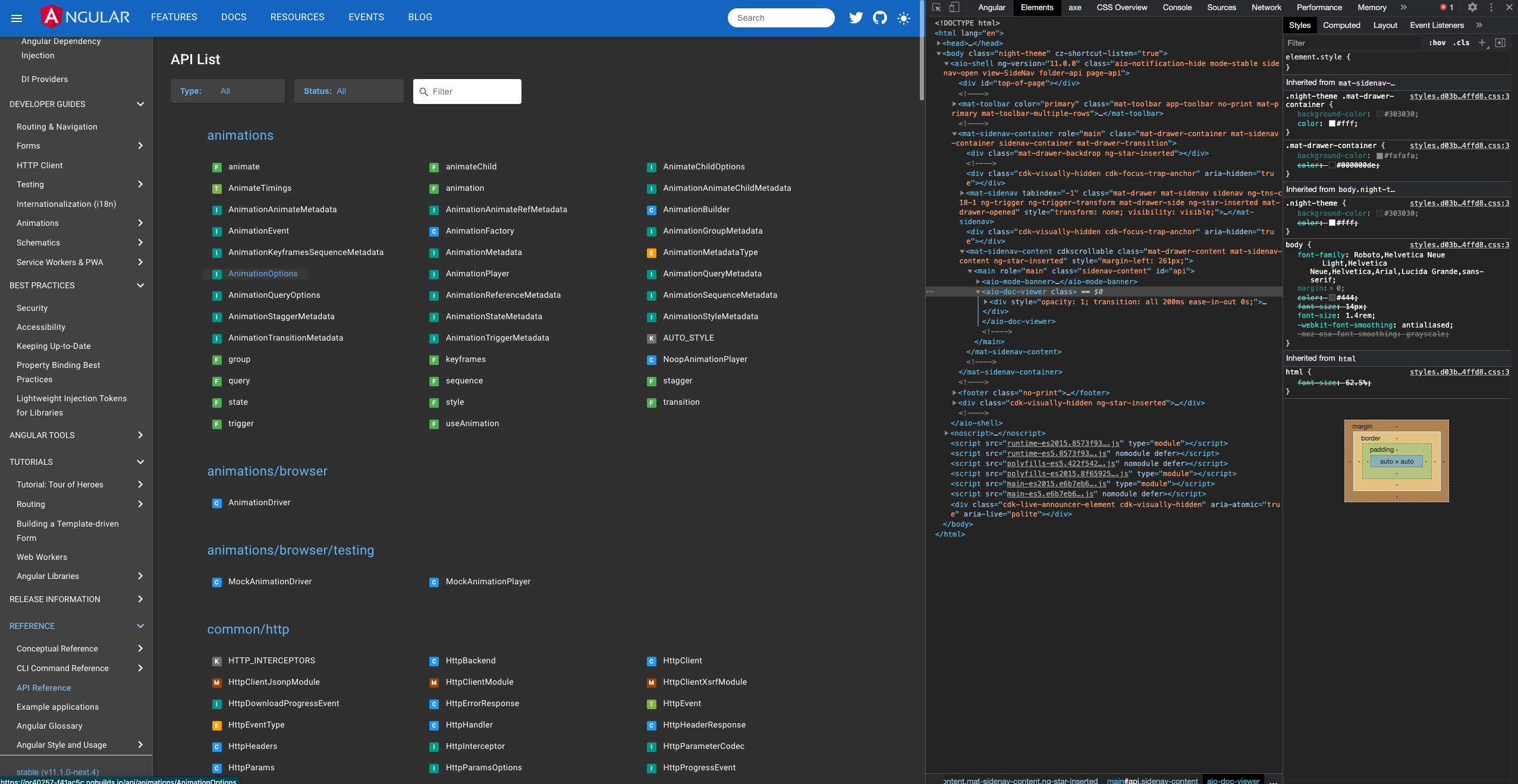Click const icon beside AUTO_STYLE
1518x784 pixels.
tap(652, 338)
